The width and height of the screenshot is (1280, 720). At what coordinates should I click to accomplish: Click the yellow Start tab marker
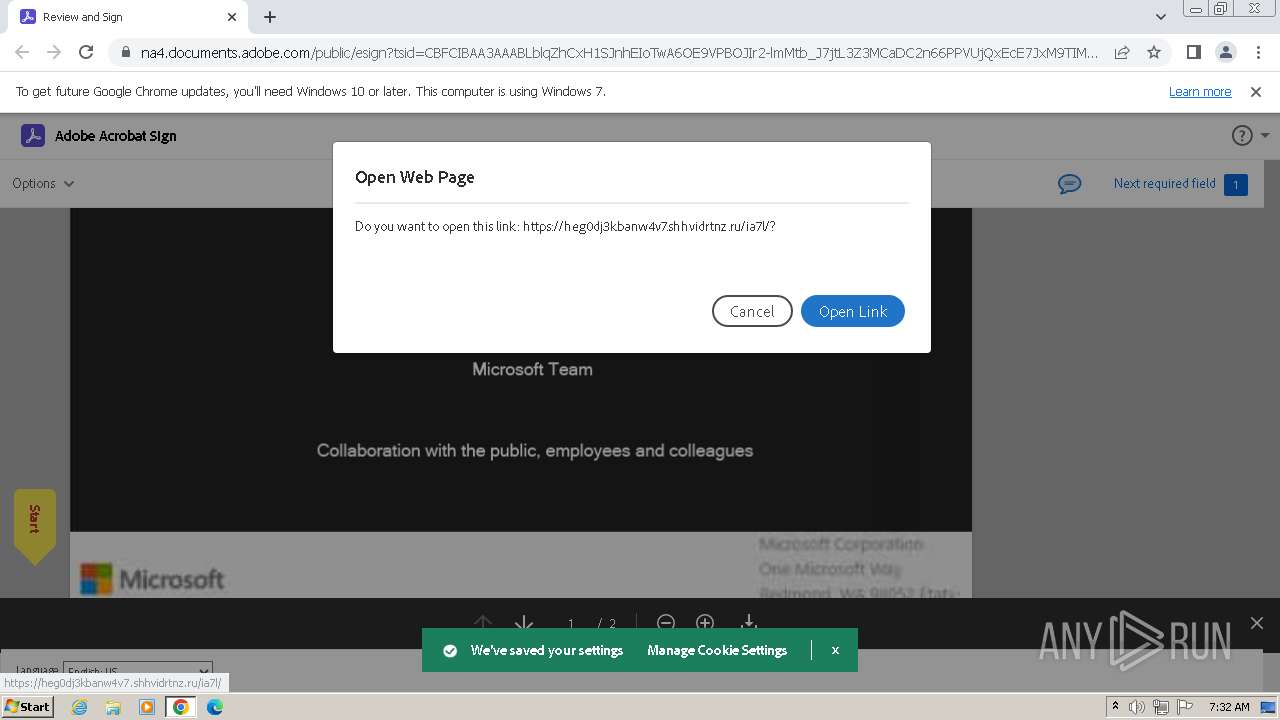(35, 525)
